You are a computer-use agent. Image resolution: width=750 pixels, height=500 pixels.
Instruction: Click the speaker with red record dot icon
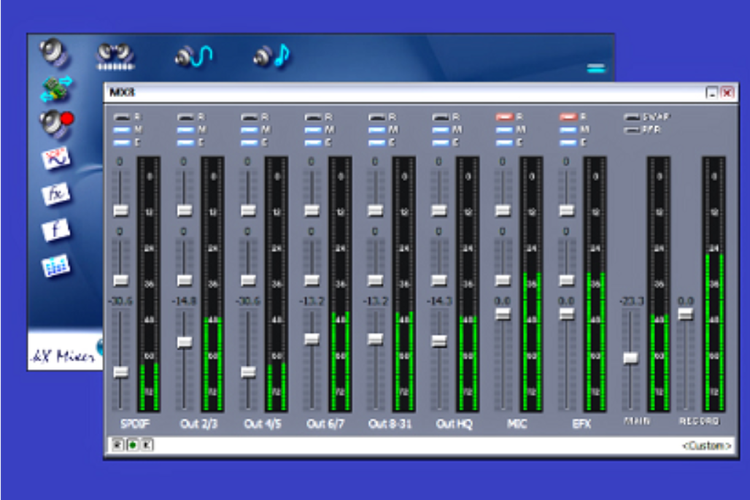tap(54, 123)
